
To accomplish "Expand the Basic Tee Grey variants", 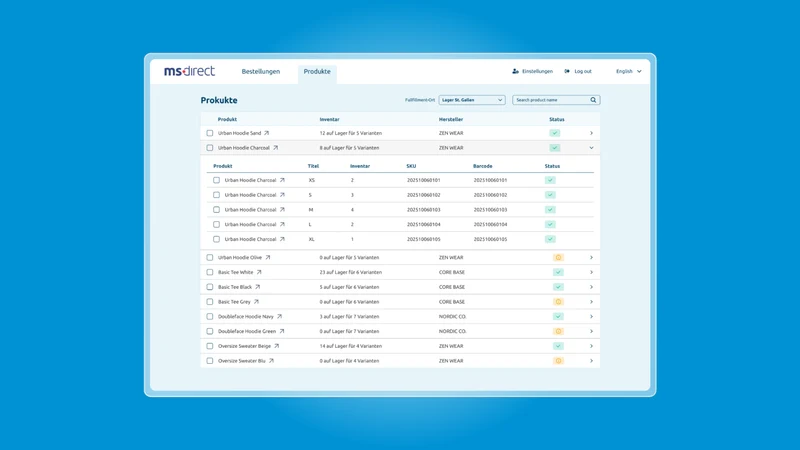I will 591,302.
